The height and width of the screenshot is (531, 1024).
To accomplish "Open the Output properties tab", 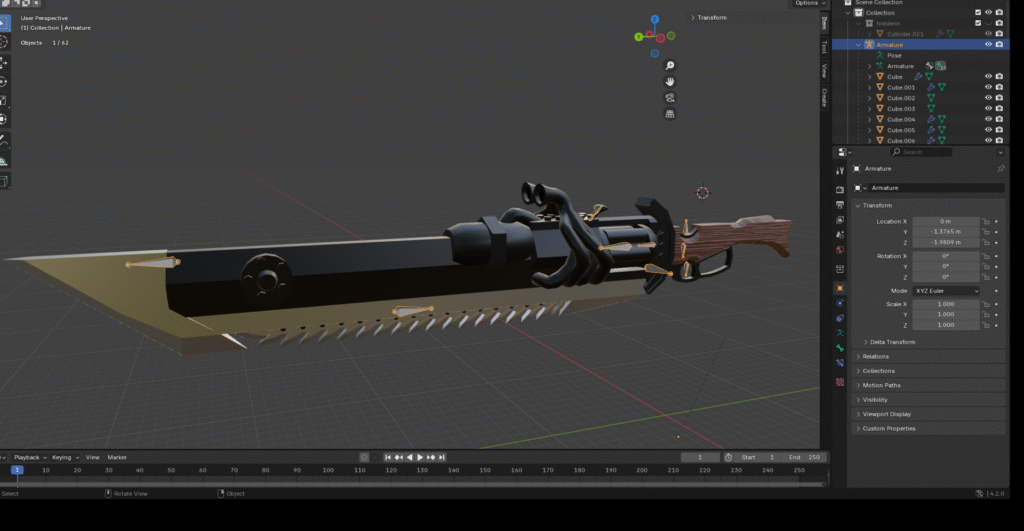I will tap(840, 204).
